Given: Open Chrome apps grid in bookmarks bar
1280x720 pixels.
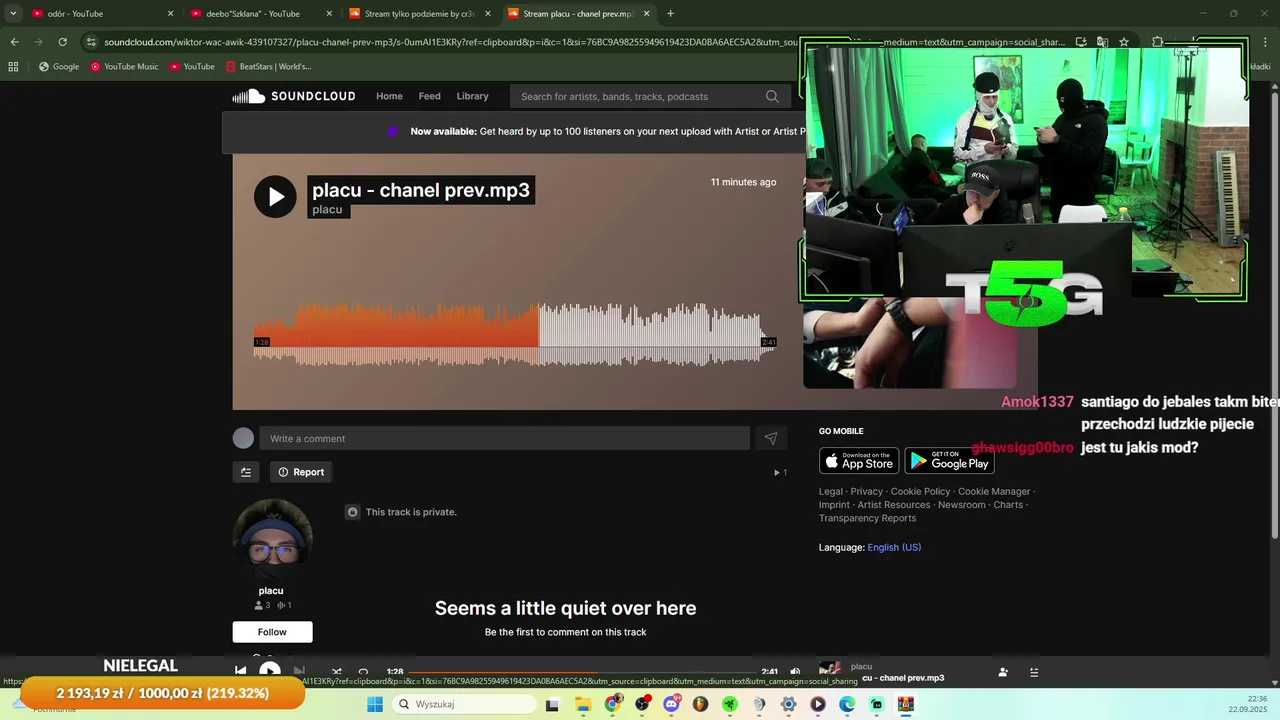Looking at the screenshot, I should click(x=13, y=66).
